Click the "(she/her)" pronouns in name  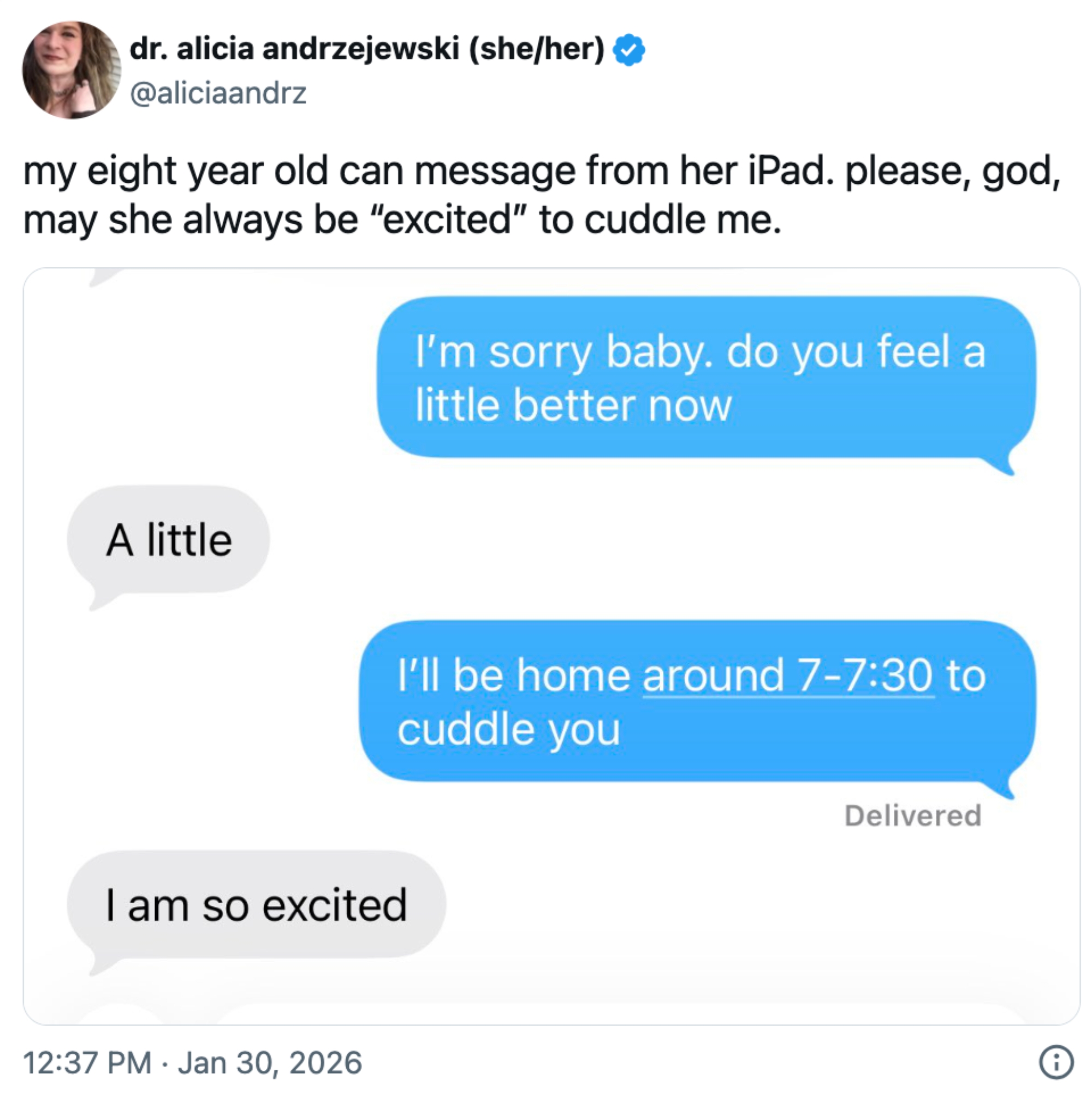(x=536, y=48)
